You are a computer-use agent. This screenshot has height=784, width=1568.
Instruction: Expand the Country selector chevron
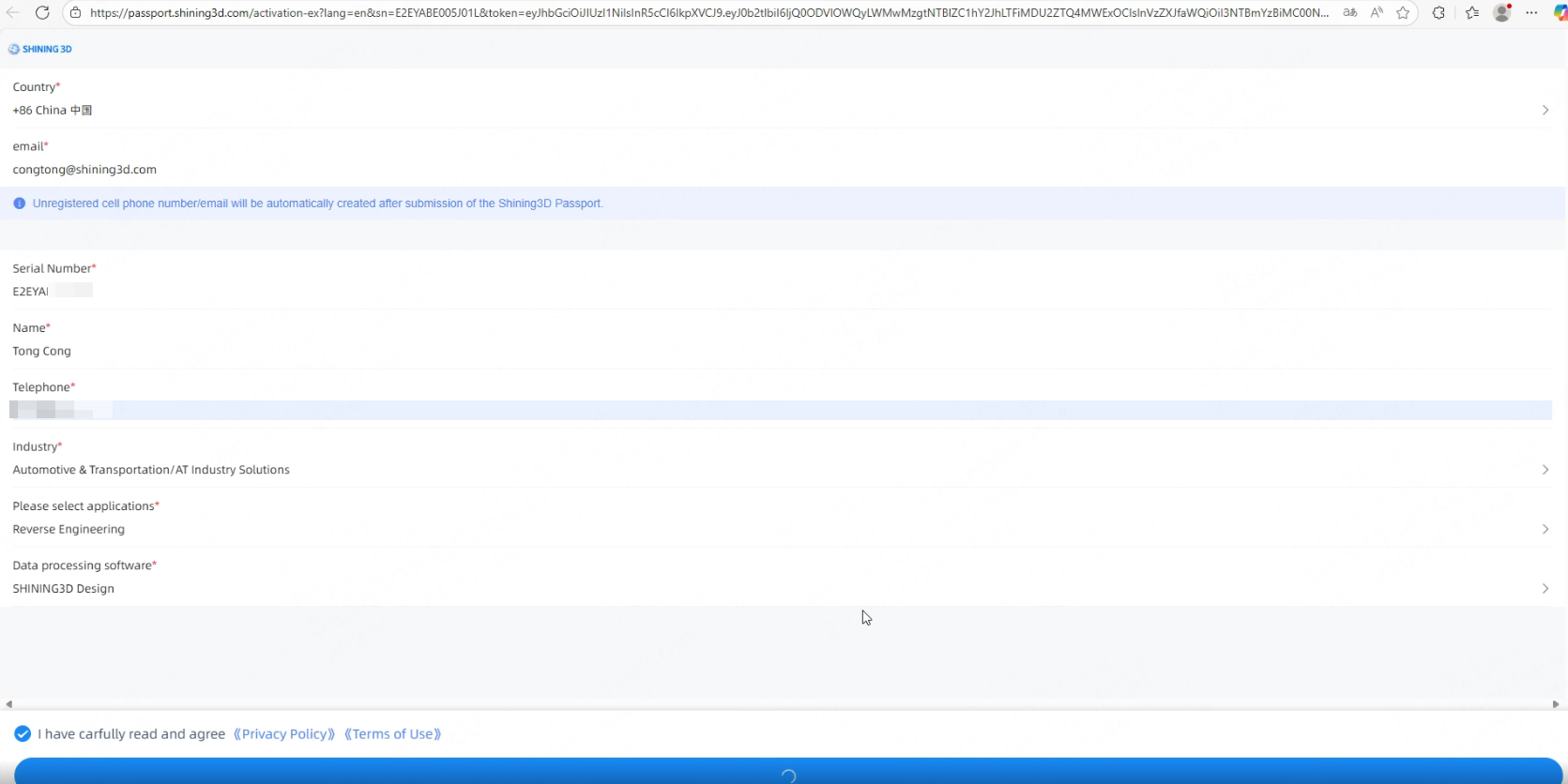(x=1545, y=111)
